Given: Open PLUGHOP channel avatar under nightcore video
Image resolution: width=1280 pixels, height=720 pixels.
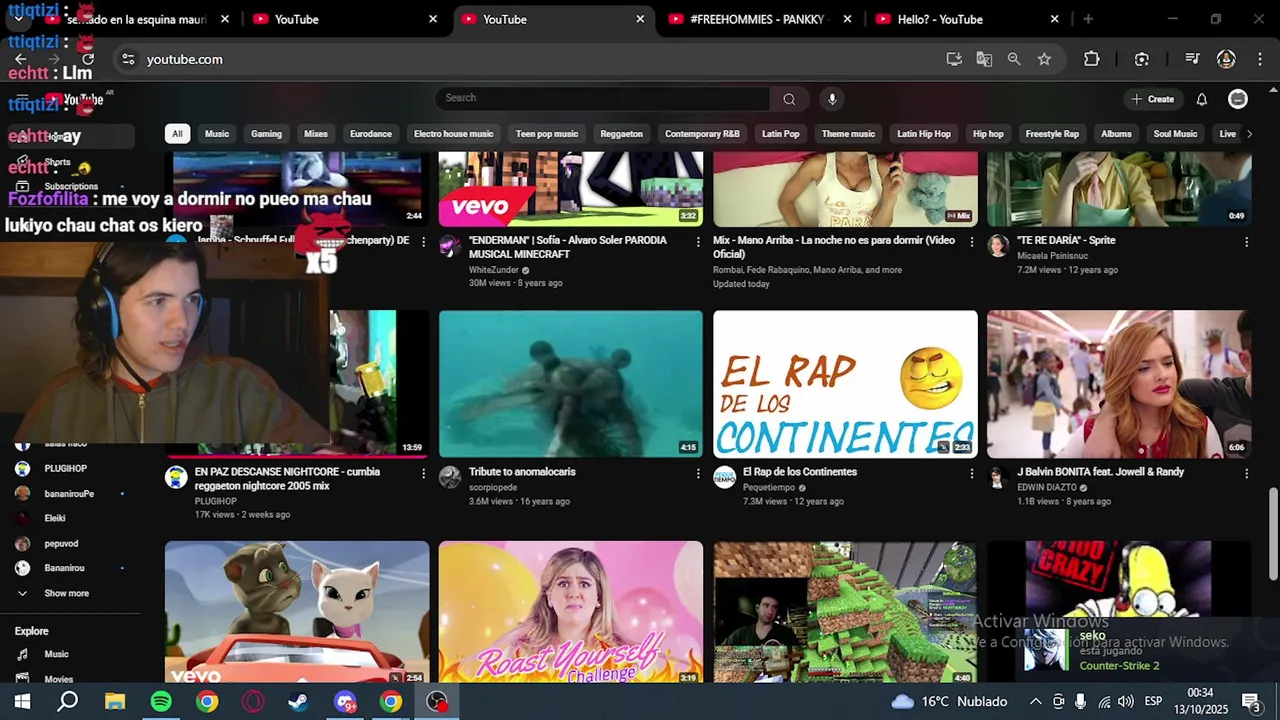Looking at the screenshot, I should [x=176, y=477].
